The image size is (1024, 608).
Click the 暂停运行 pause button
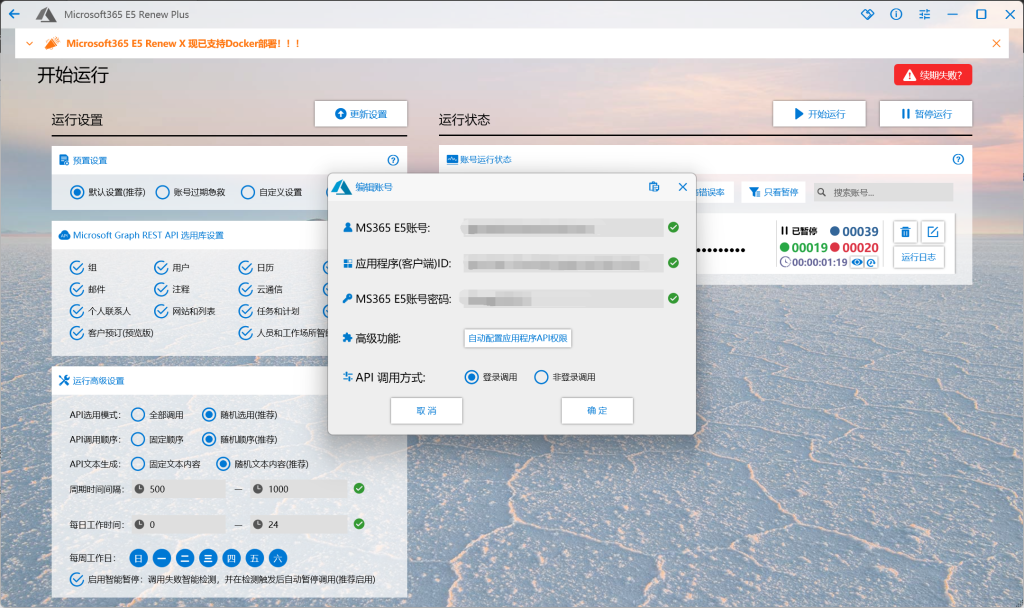click(x=925, y=114)
